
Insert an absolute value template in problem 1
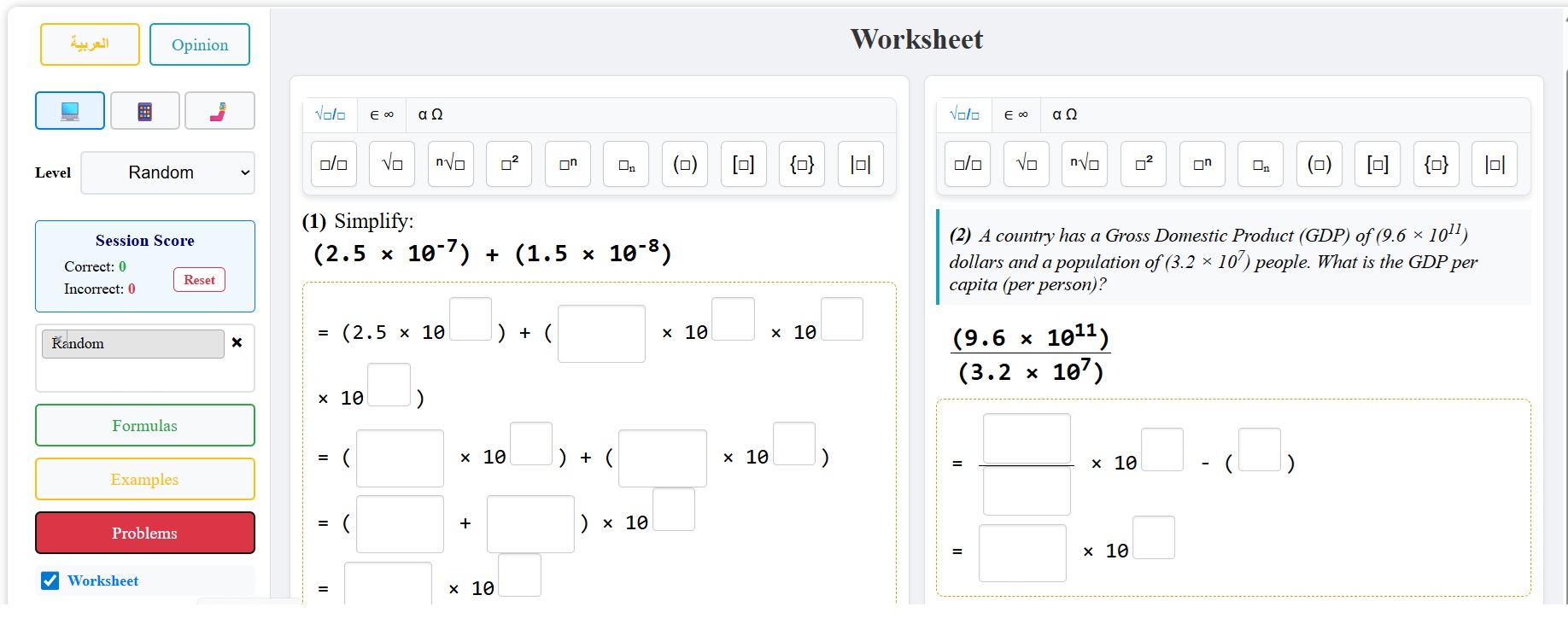[x=860, y=164]
